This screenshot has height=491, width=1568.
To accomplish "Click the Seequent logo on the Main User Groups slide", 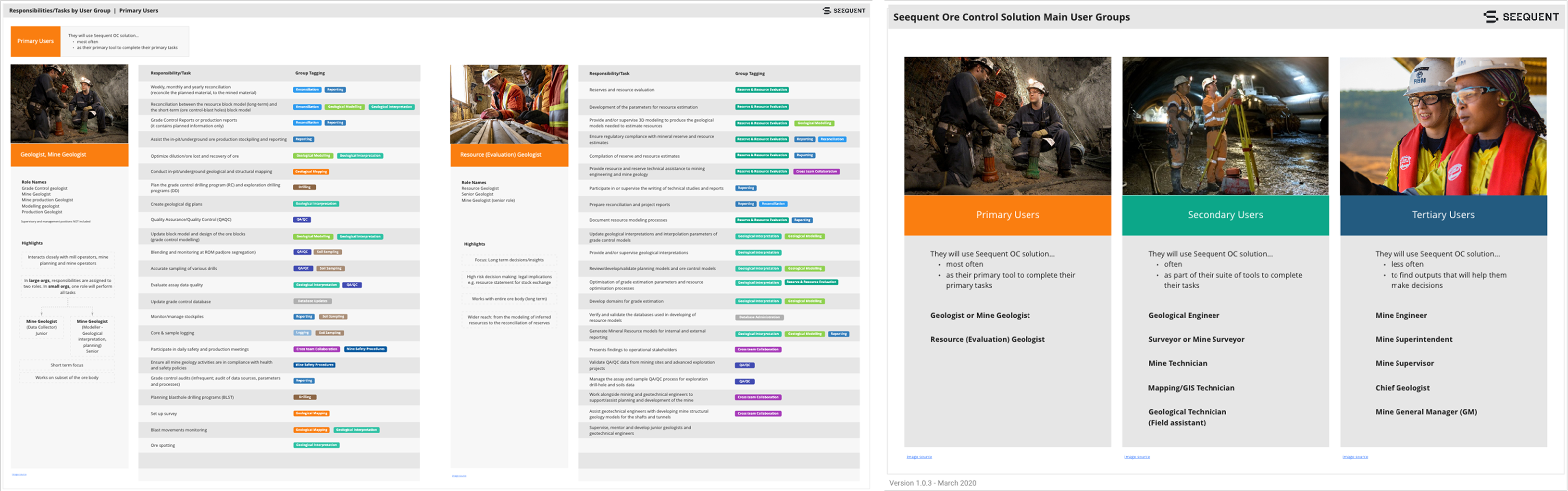I will pos(1520,17).
